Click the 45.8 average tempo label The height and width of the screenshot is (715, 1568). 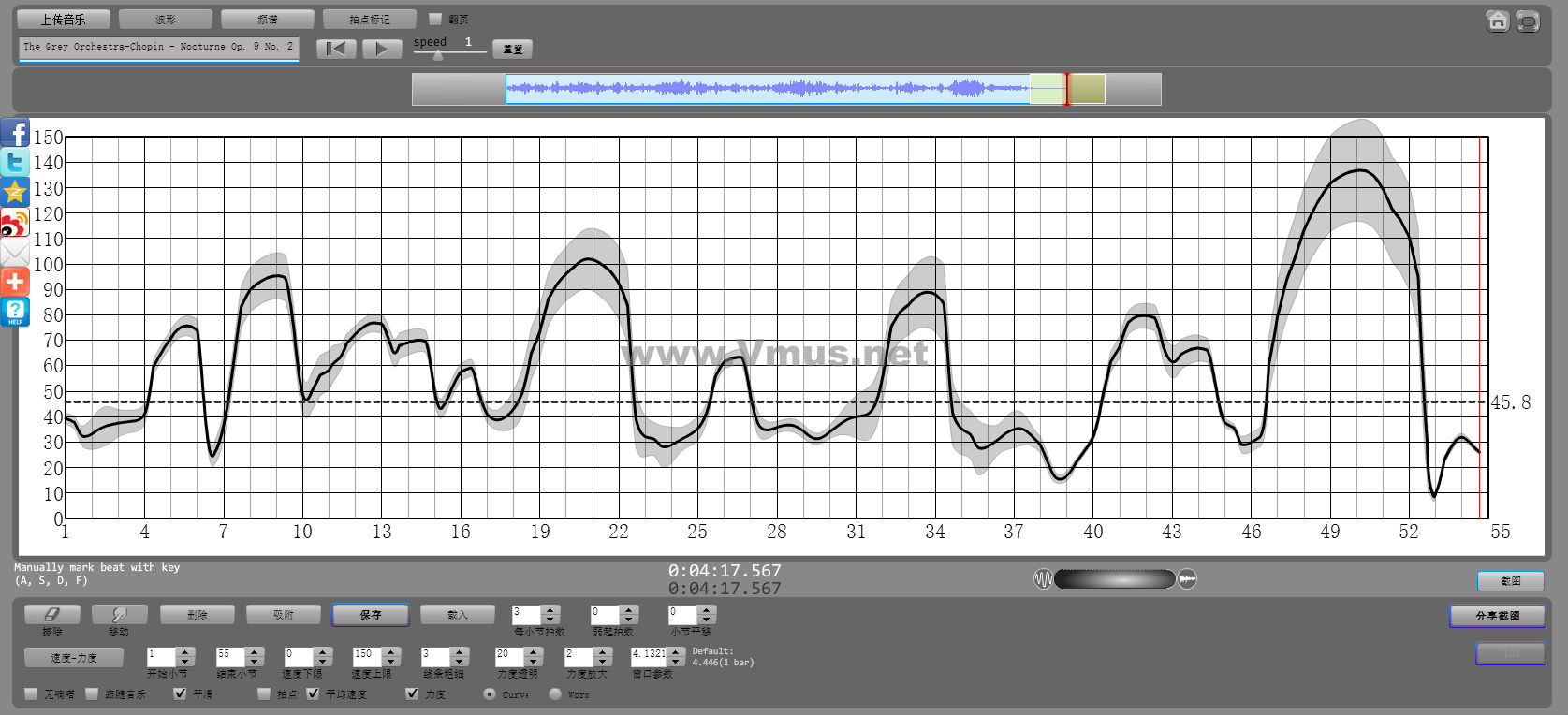click(1511, 402)
